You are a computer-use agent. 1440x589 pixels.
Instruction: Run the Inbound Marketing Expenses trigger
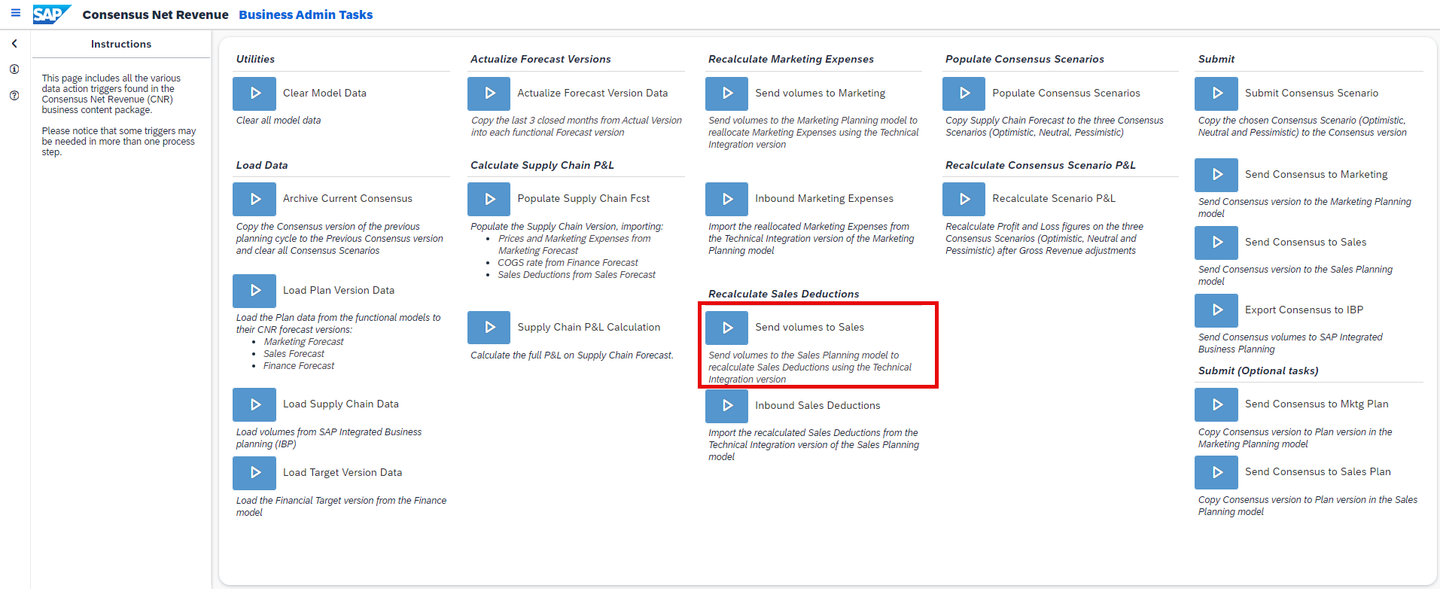tap(727, 199)
